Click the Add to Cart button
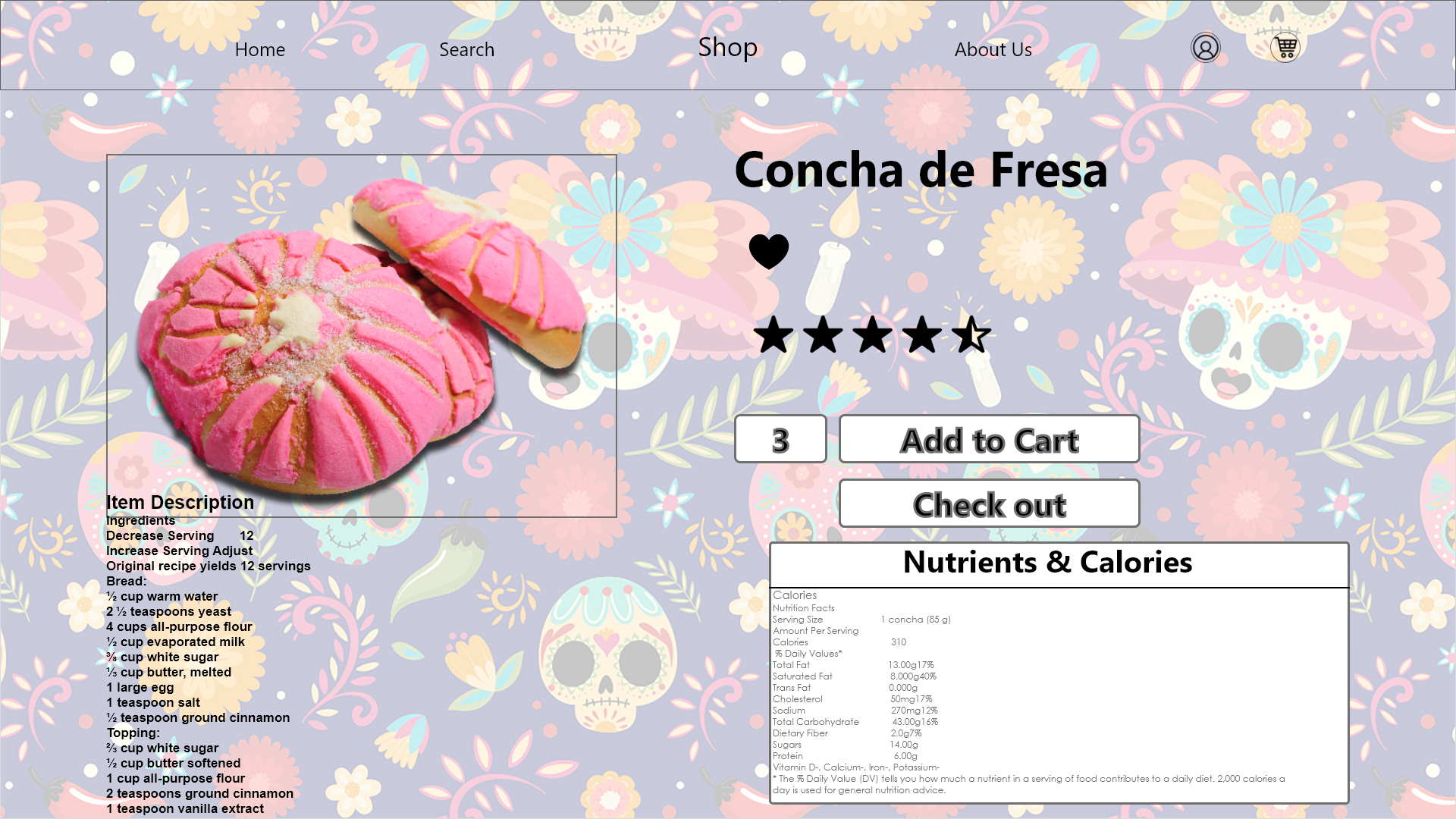The image size is (1456, 819). coord(990,439)
